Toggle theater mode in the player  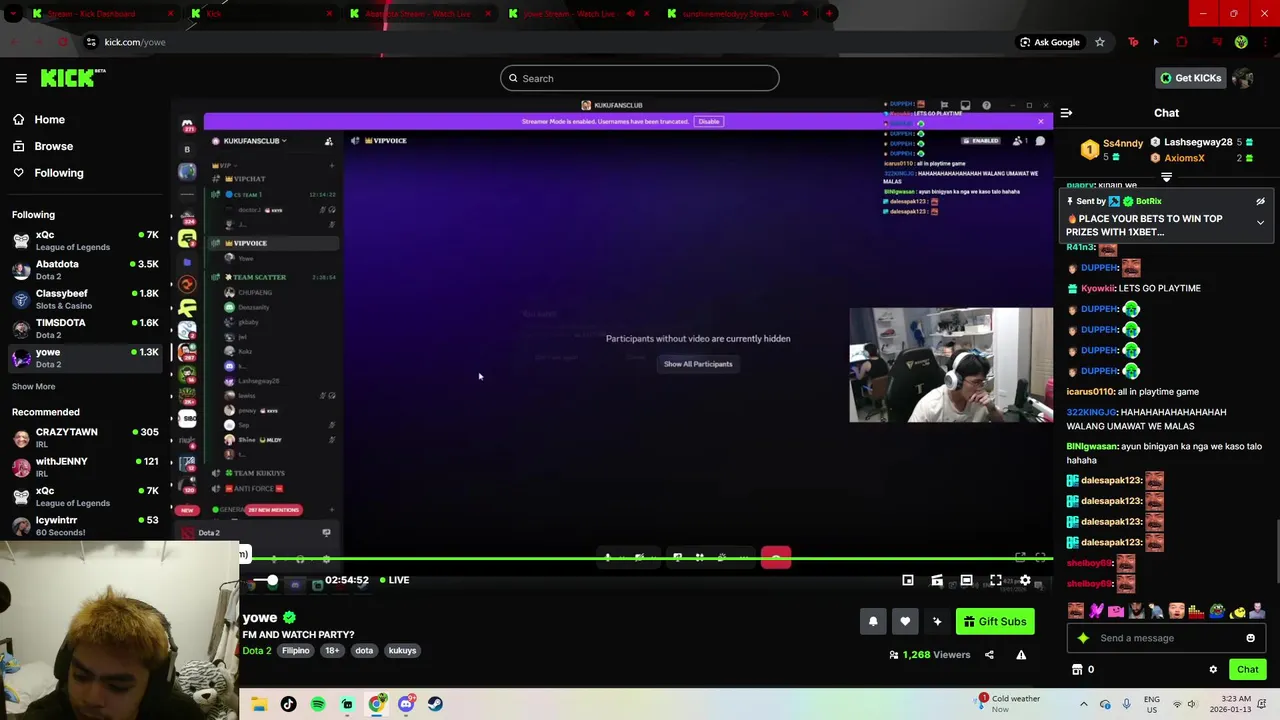(x=966, y=580)
